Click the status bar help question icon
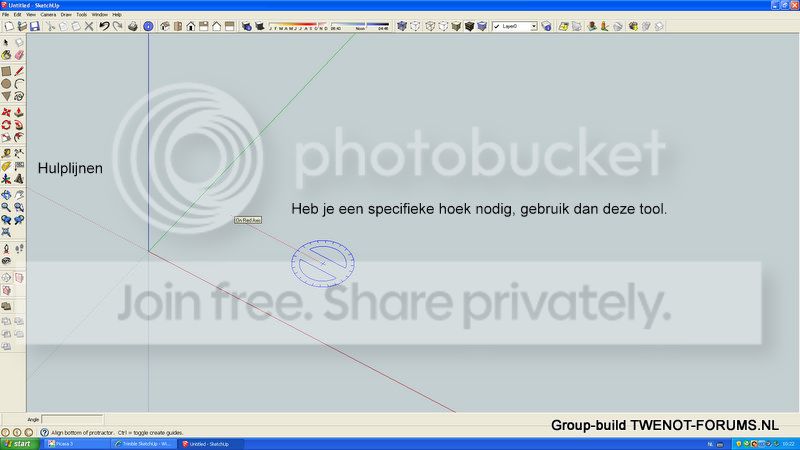Screen dimensions: 800x450 pos(44,432)
